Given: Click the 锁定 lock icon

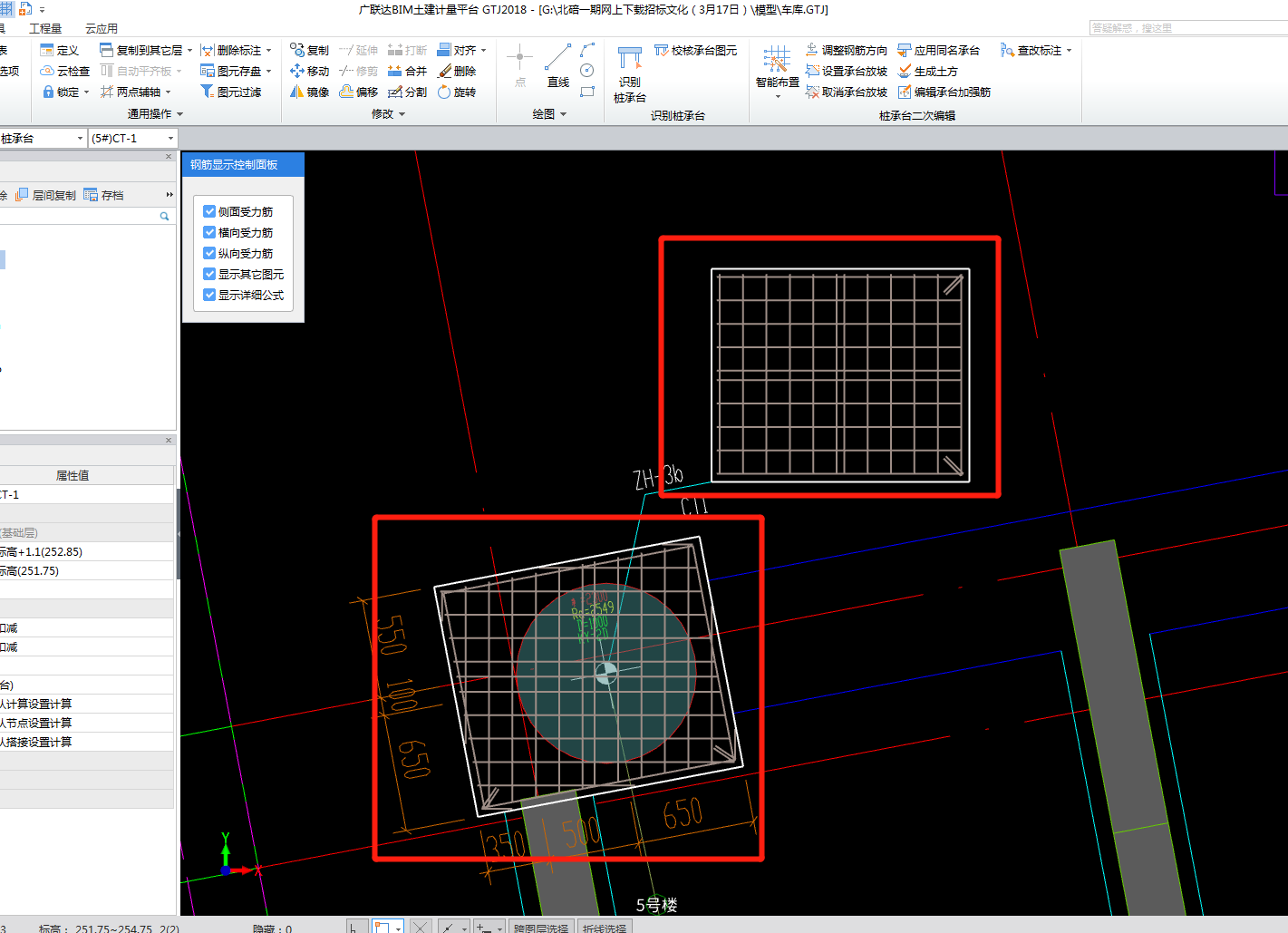Looking at the screenshot, I should pos(49,92).
